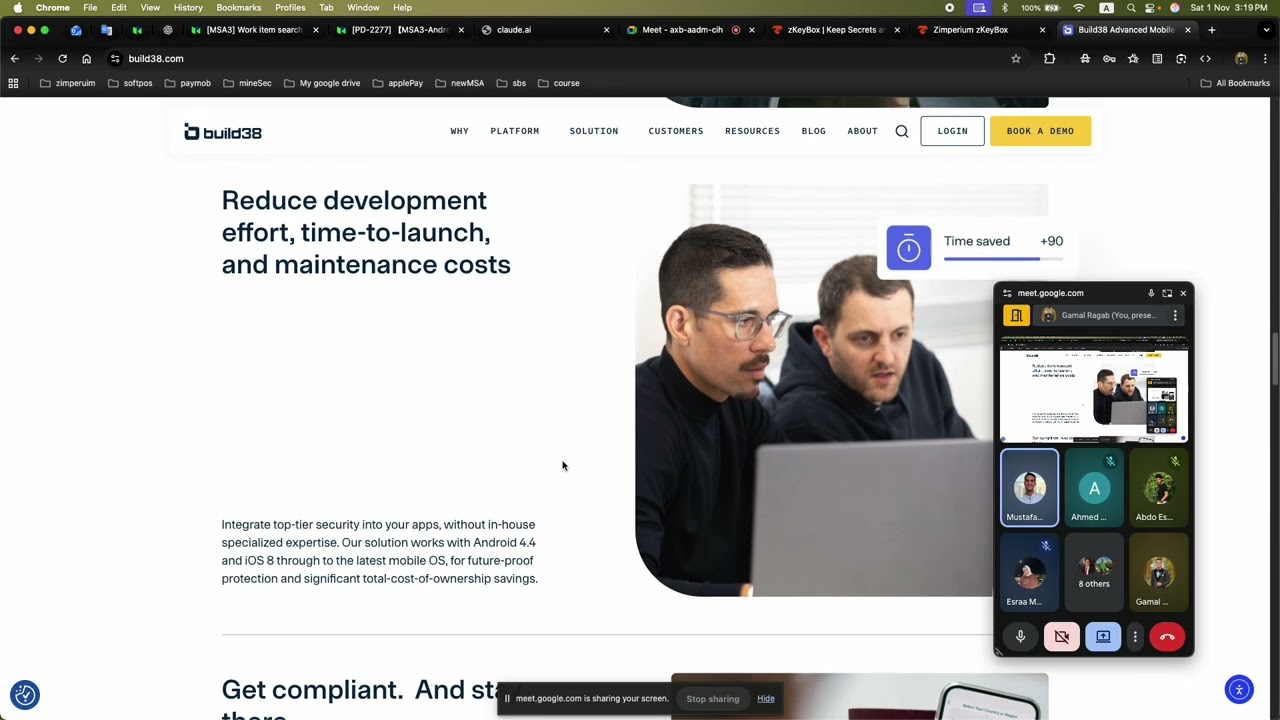
Task: Select the Ahmed participant tile
Action: (1094, 488)
